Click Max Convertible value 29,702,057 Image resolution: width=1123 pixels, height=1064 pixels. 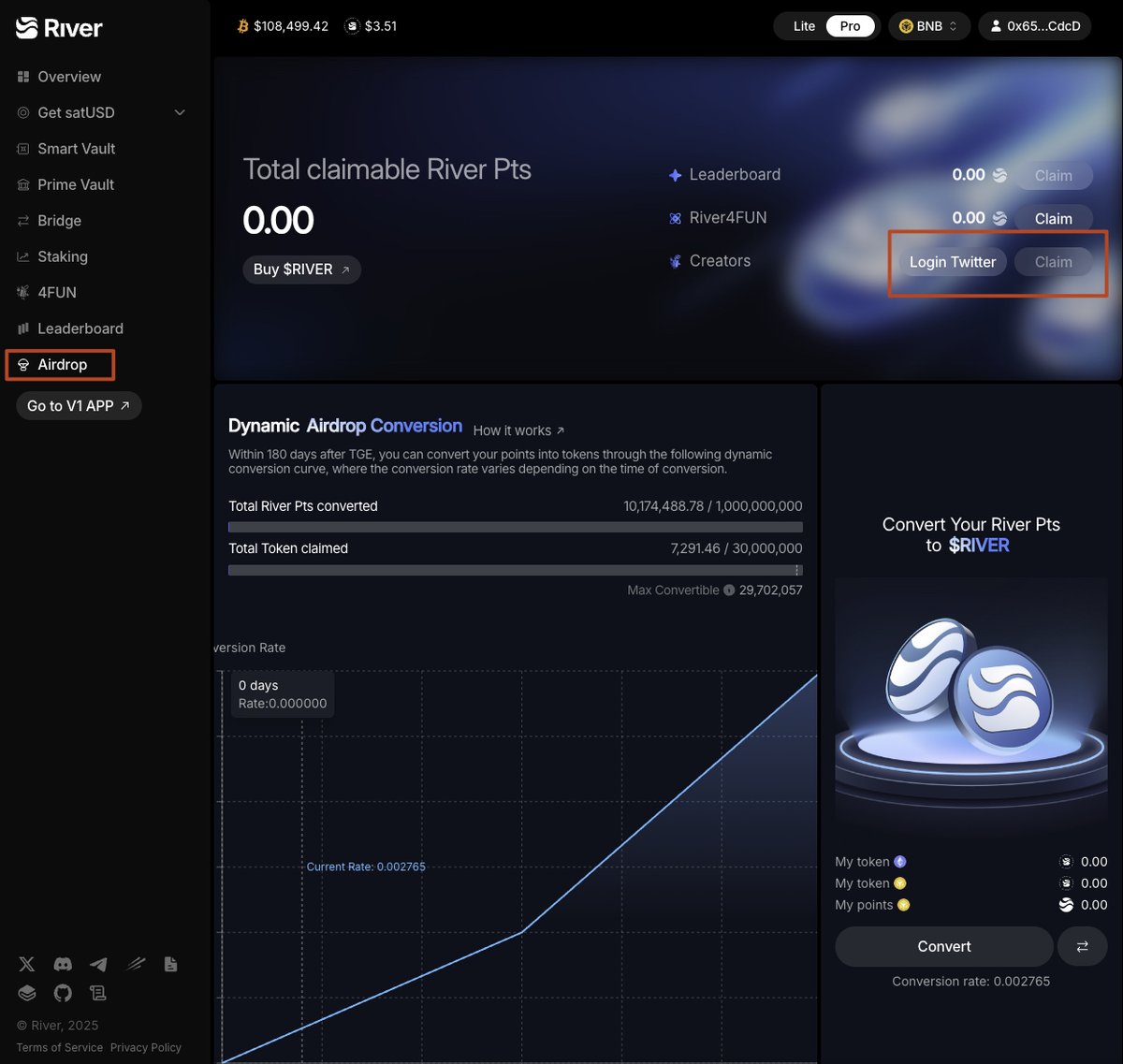click(771, 590)
